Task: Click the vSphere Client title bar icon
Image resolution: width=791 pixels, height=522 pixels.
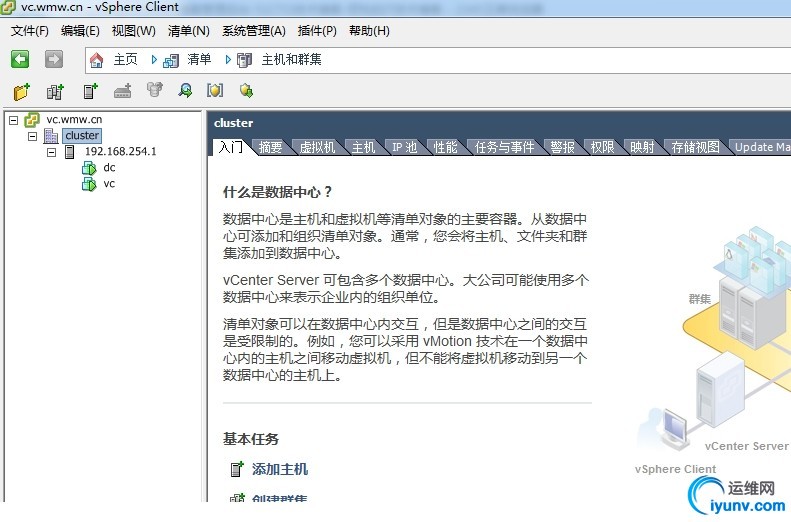Action: tap(8, 7)
